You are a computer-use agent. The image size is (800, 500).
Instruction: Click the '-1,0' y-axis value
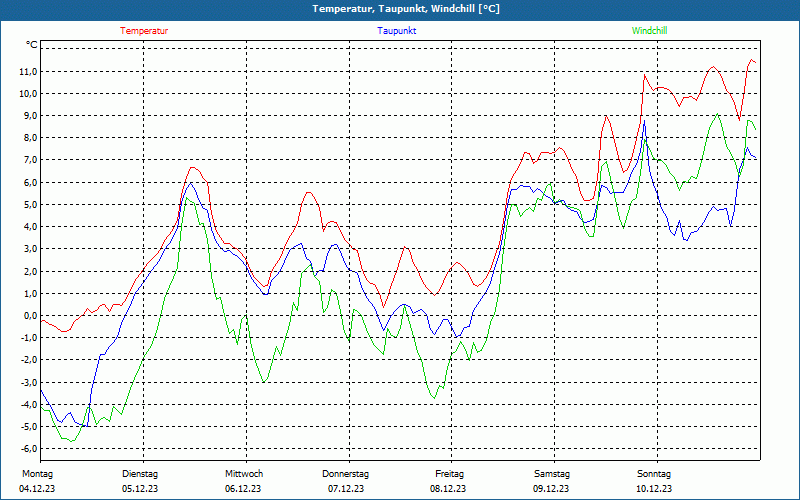30,338
